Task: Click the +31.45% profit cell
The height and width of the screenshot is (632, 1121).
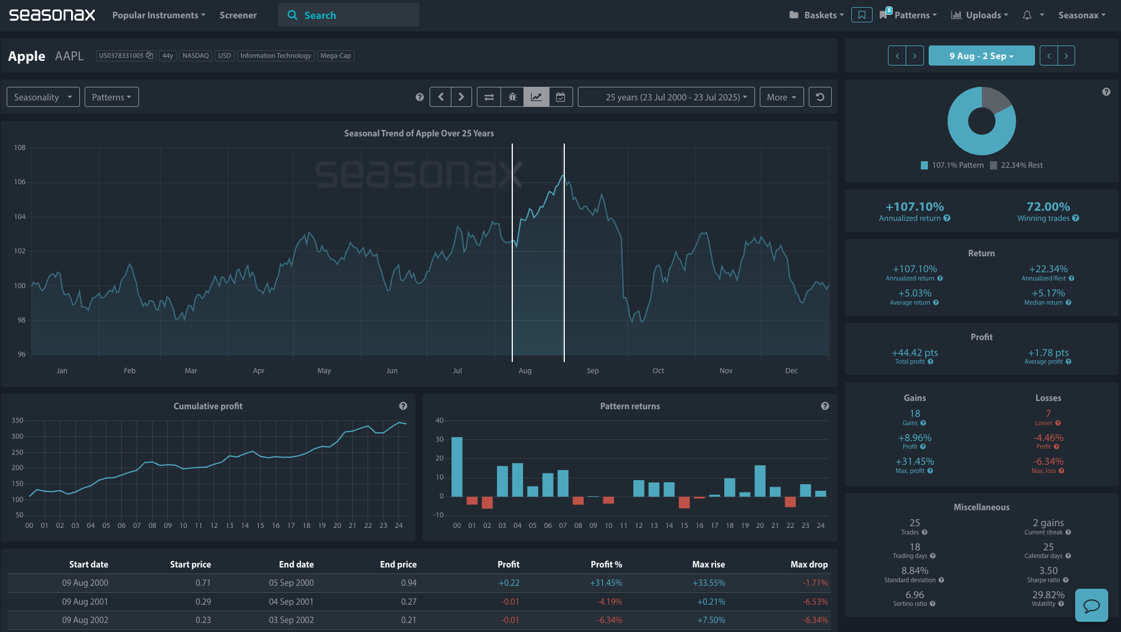Action: (606, 583)
